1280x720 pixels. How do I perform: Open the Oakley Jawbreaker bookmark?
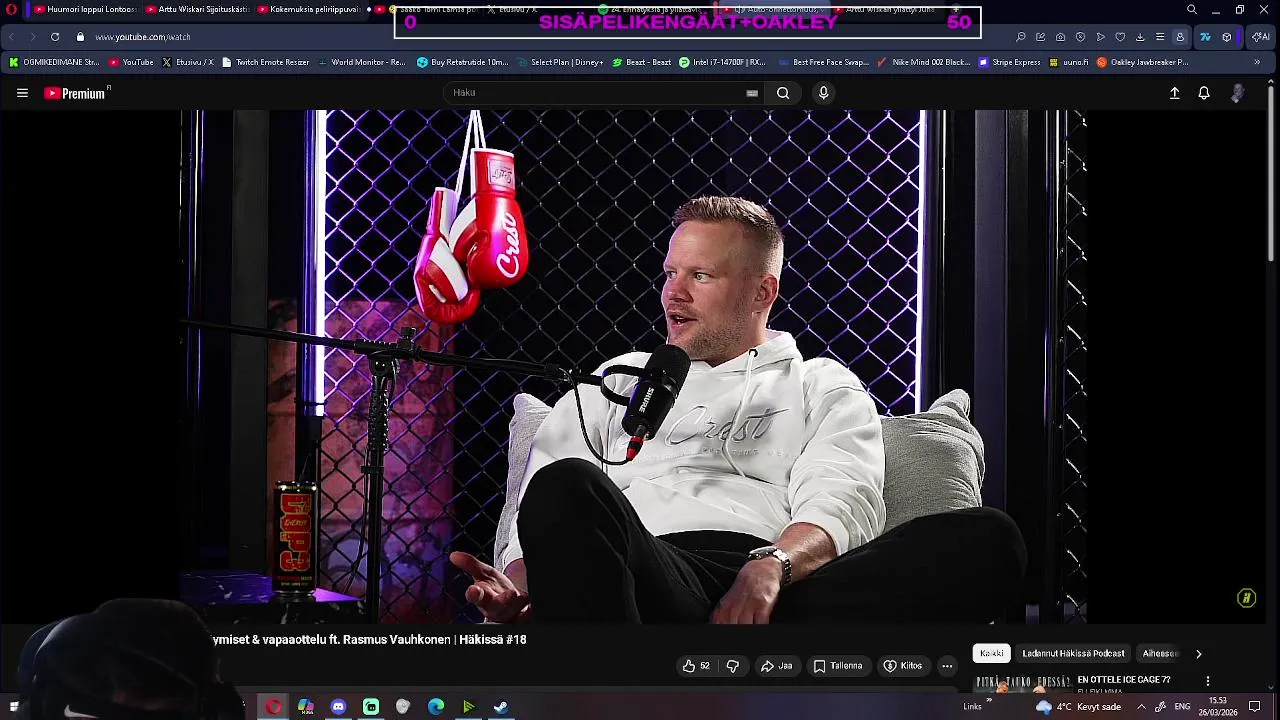(1143, 62)
